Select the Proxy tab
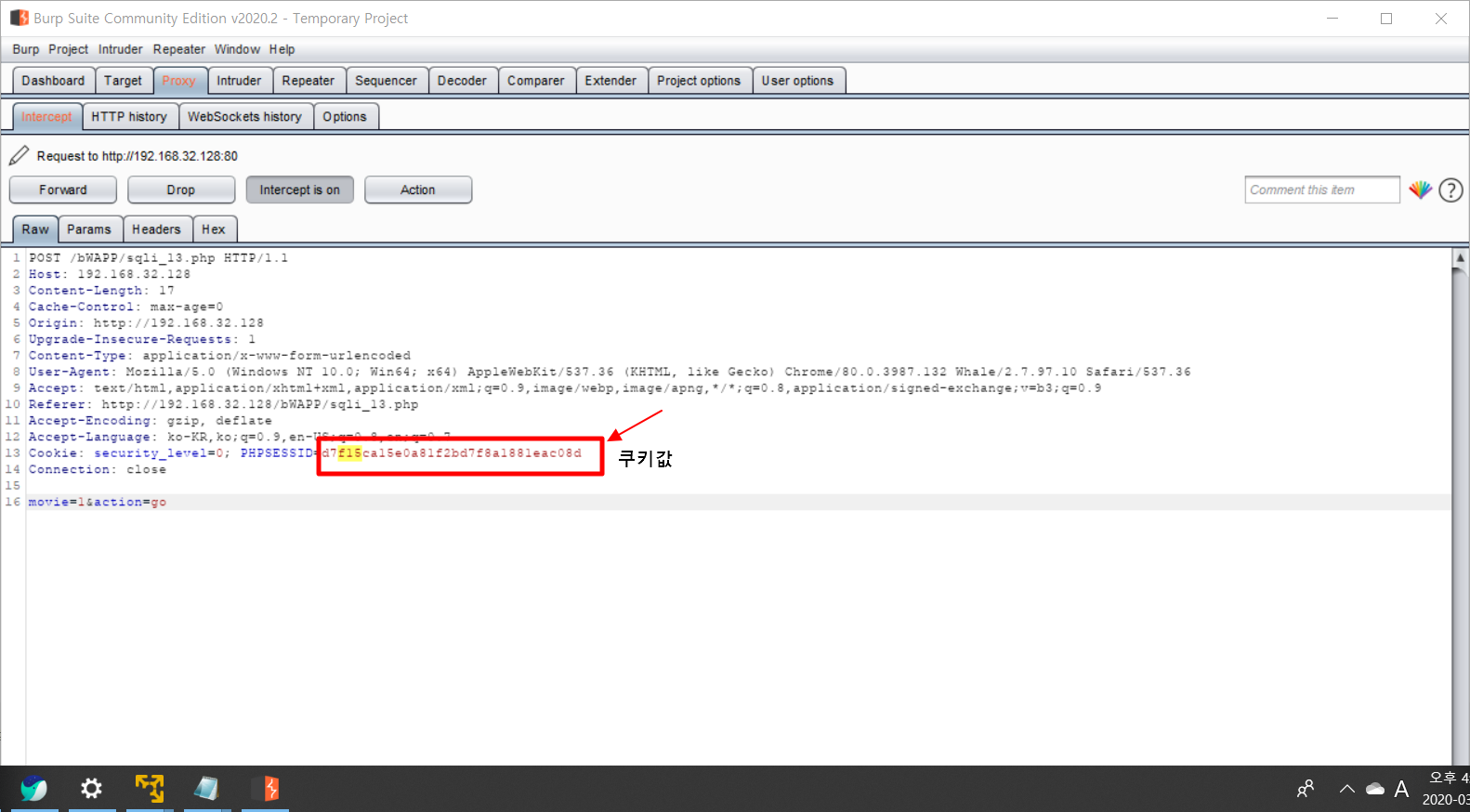The width and height of the screenshot is (1470, 812). point(179,81)
